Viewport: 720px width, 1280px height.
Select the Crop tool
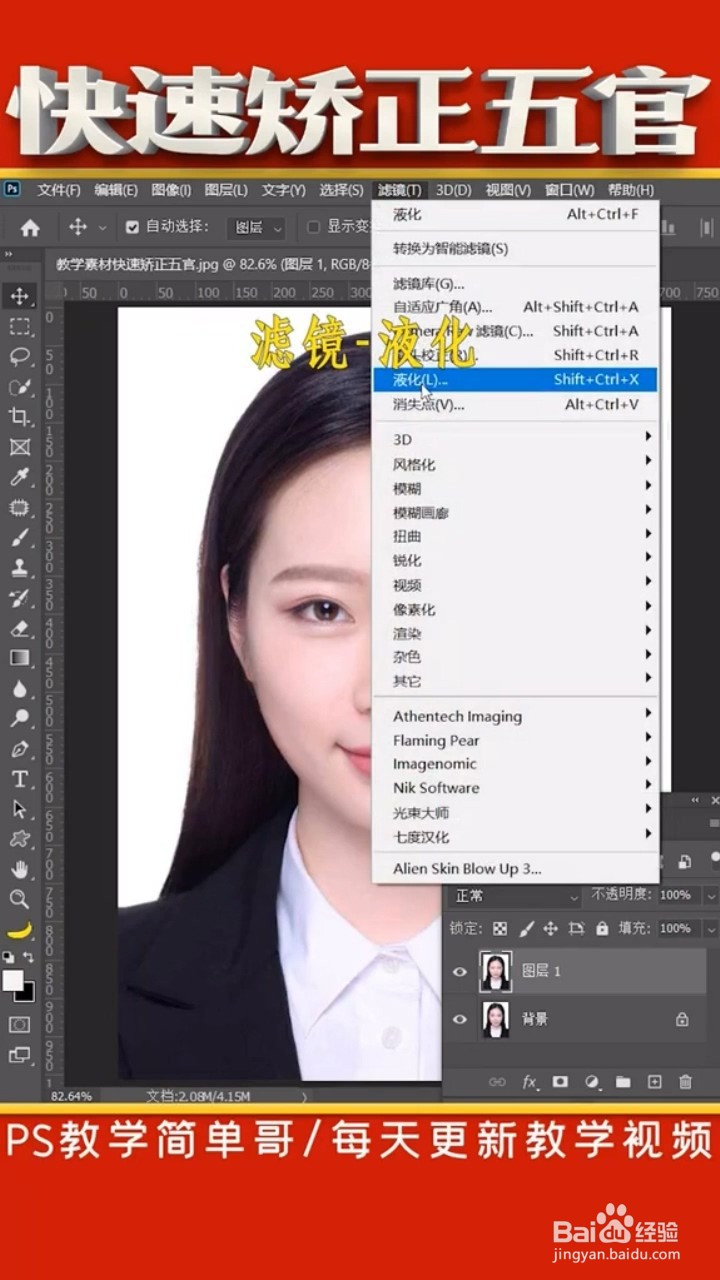(20, 416)
